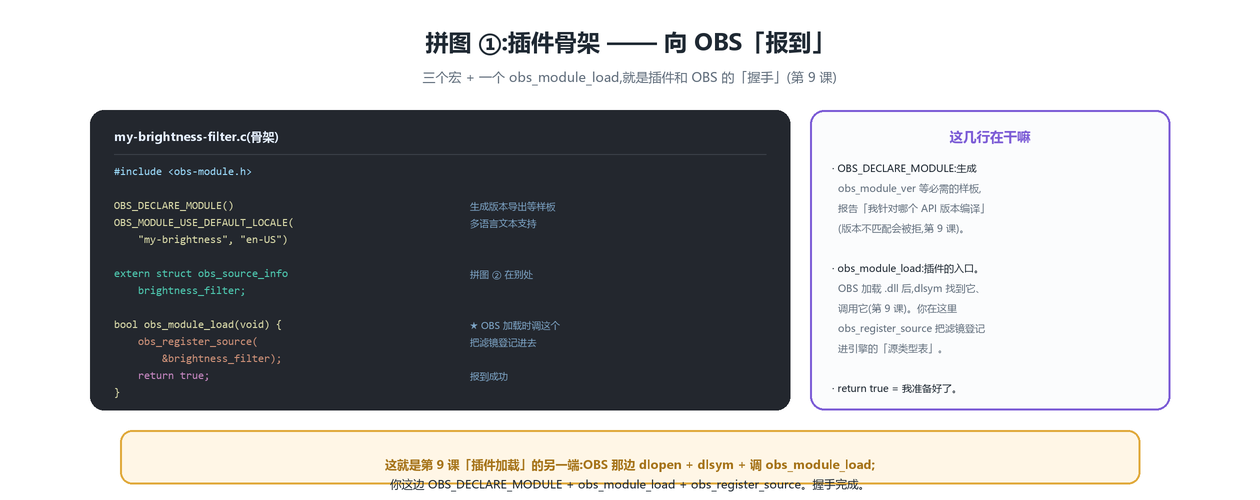Click the #include <obs-module.h> line

pyautogui.click(x=183, y=172)
